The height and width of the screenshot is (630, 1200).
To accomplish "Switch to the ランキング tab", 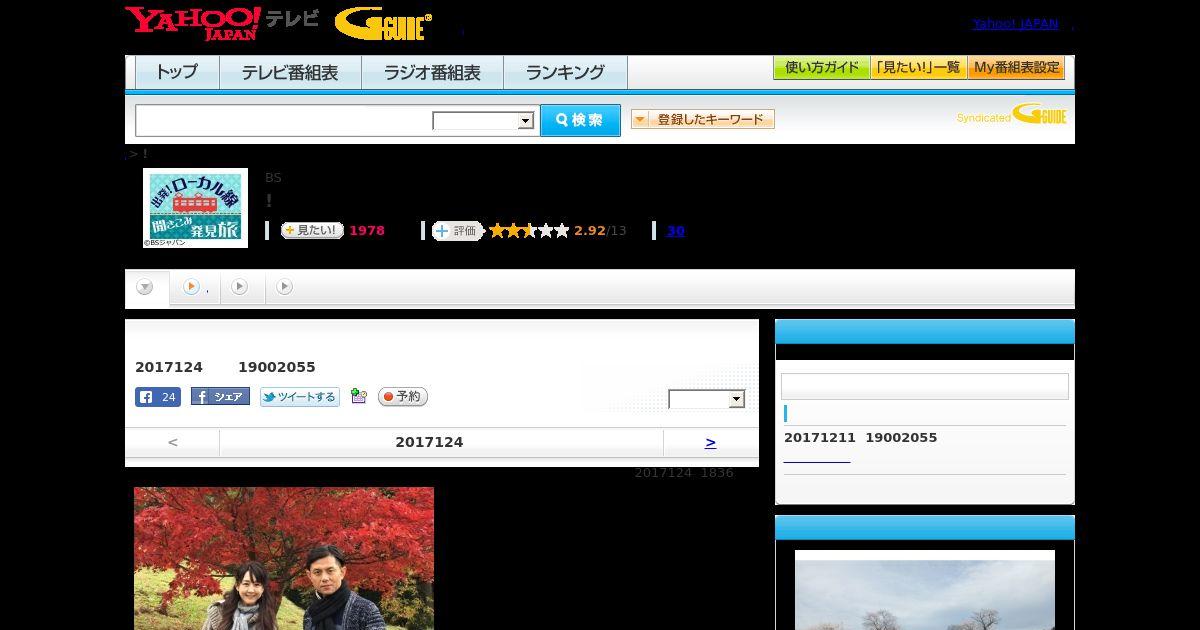I will pyautogui.click(x=565, y=72).
